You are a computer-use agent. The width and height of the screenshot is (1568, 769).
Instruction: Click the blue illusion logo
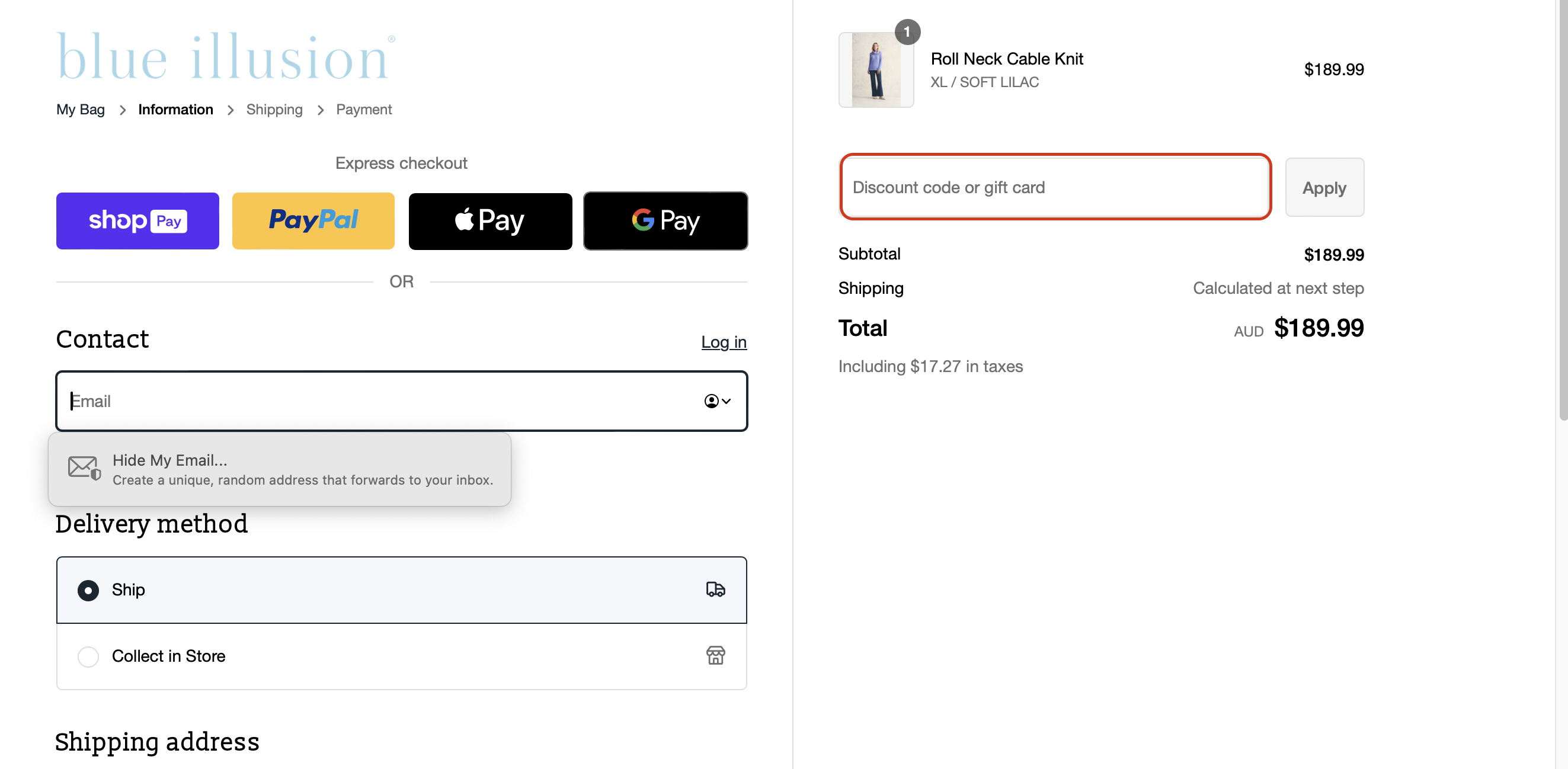pyautogui.click(x=225, y=56)
